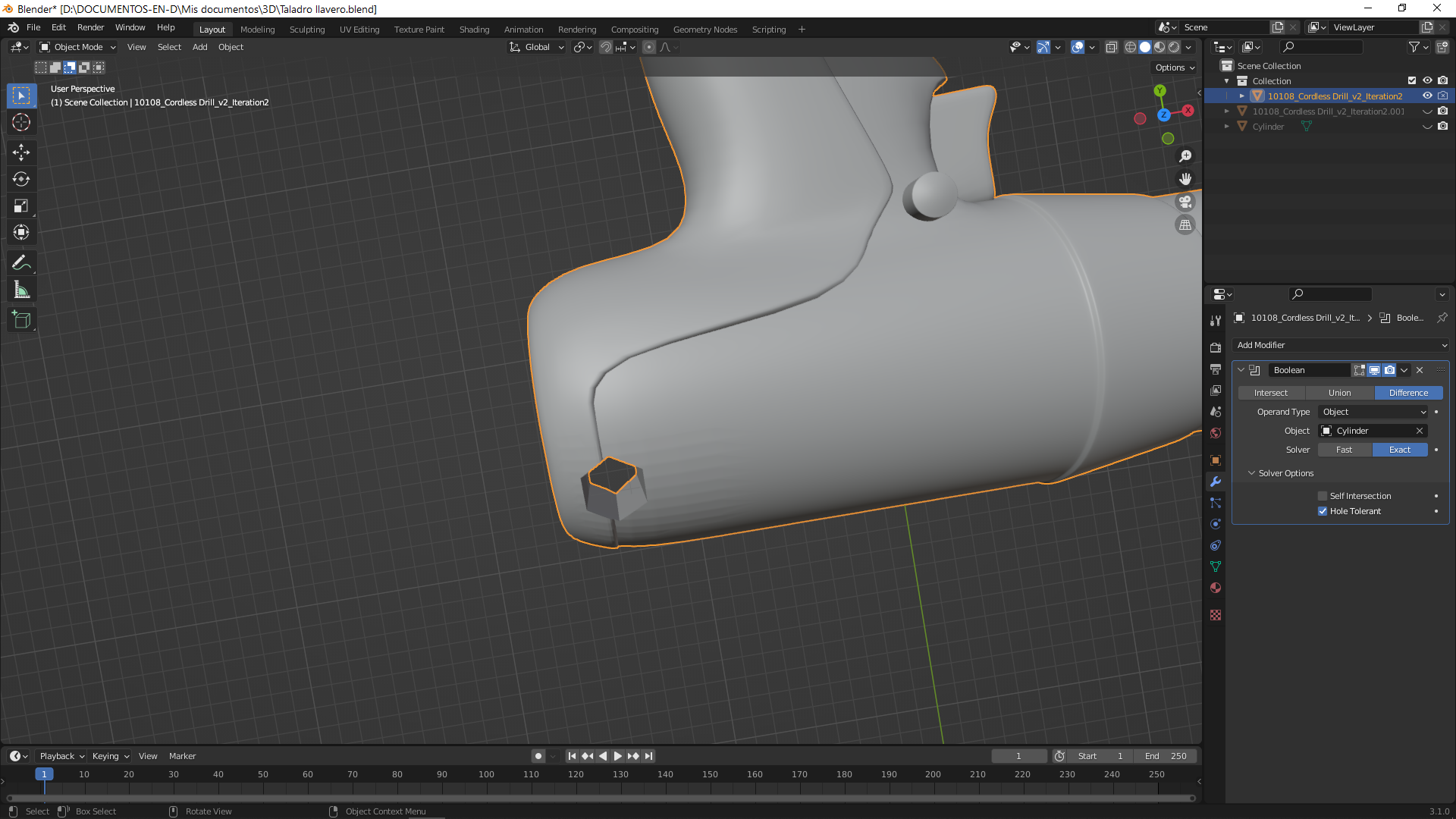This screenshot has width=1456, height=819.
Task: Hide 10108_Cordless Drill_v2_Iteration2 in viewport
Action: click(1427, 96)
